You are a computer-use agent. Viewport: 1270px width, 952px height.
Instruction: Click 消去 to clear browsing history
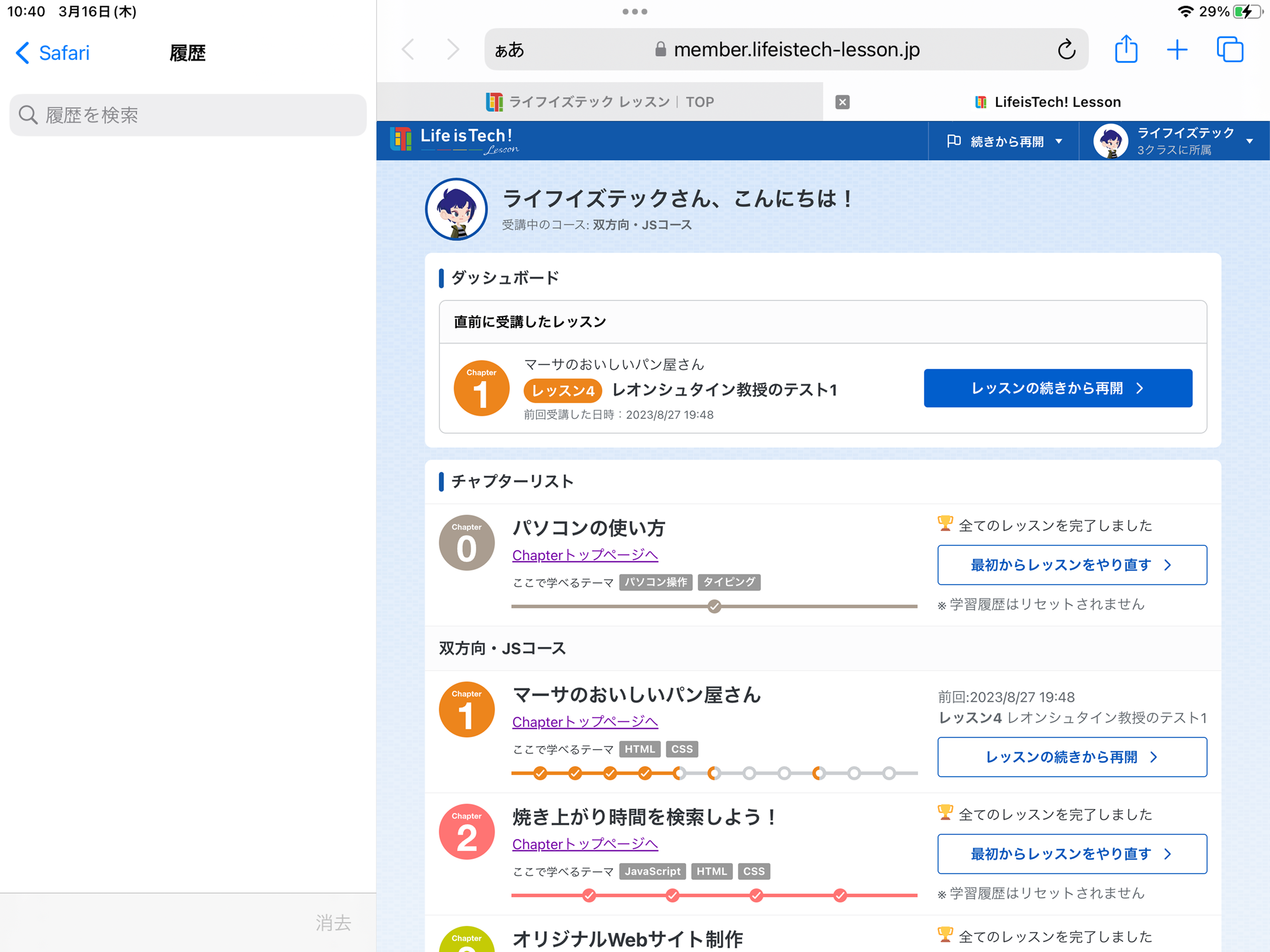click(x=333, y=923)
